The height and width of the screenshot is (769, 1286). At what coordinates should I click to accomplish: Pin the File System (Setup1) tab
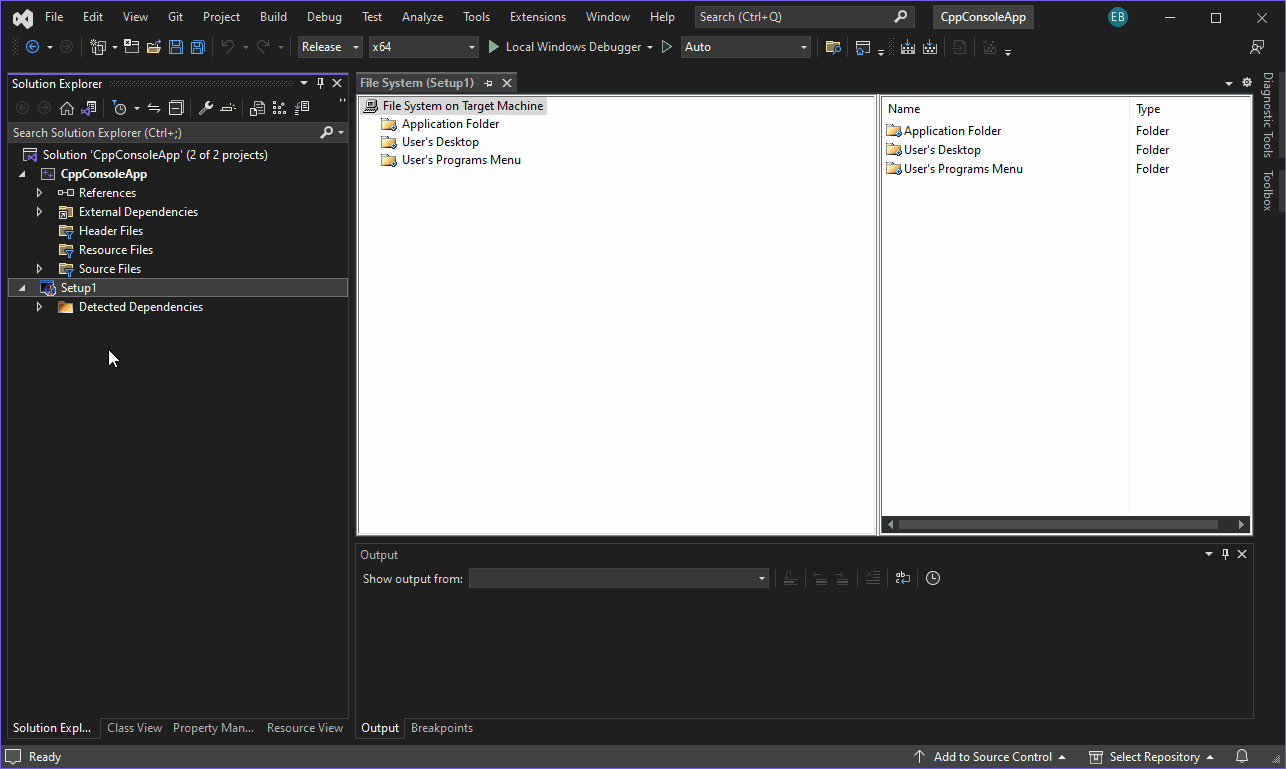489,83
